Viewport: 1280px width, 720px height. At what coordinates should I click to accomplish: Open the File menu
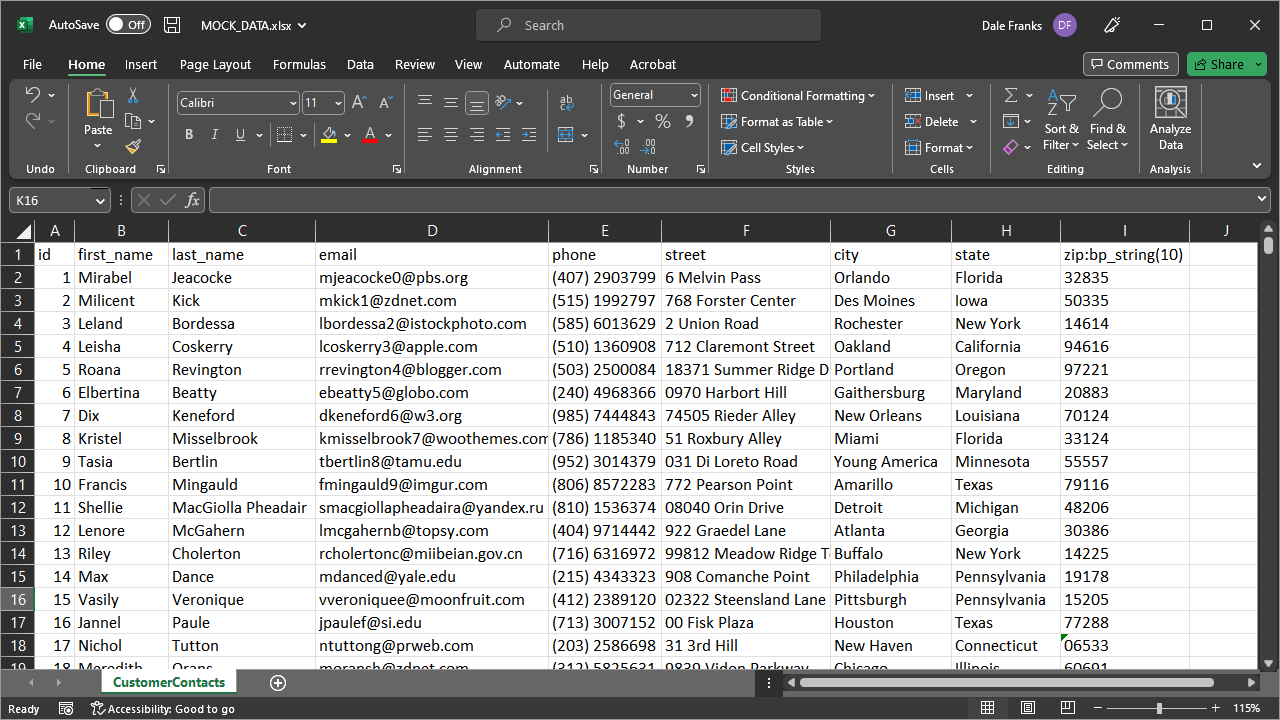(32, 64)
